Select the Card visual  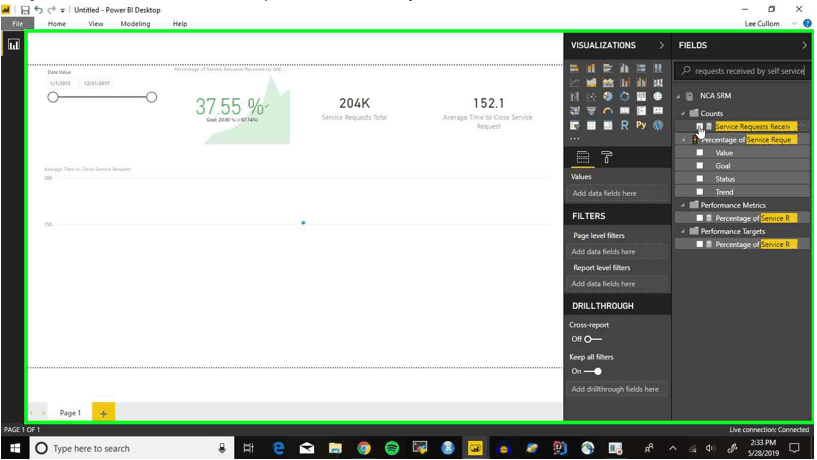624,110
